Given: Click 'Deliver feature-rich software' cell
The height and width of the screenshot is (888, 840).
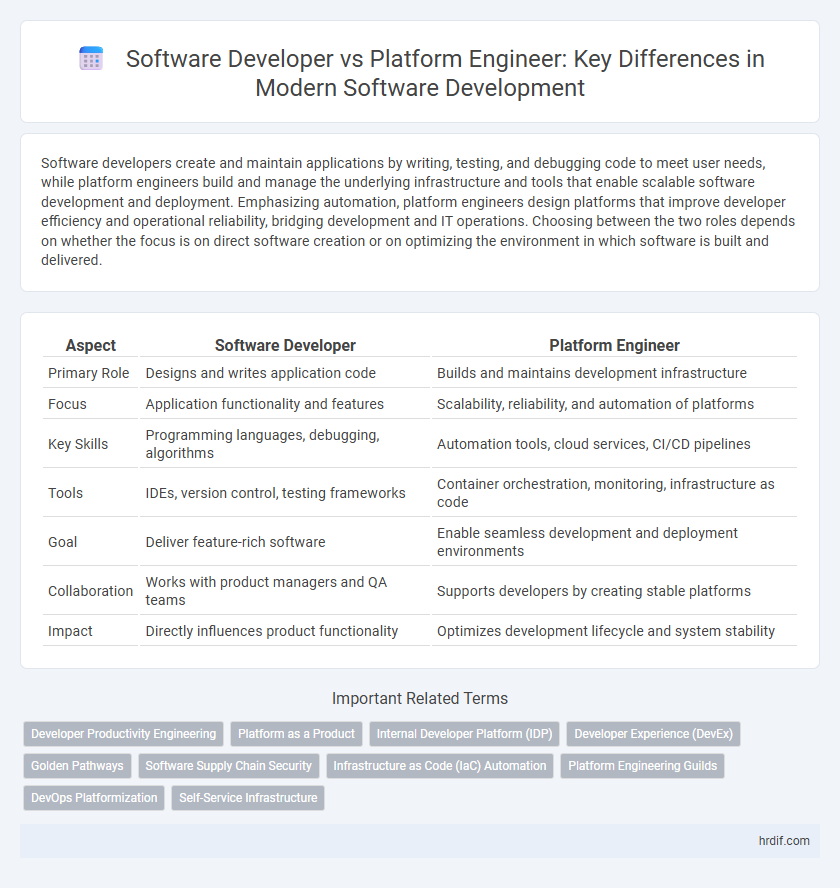Looking at the screenshot, I should (285, 542).
